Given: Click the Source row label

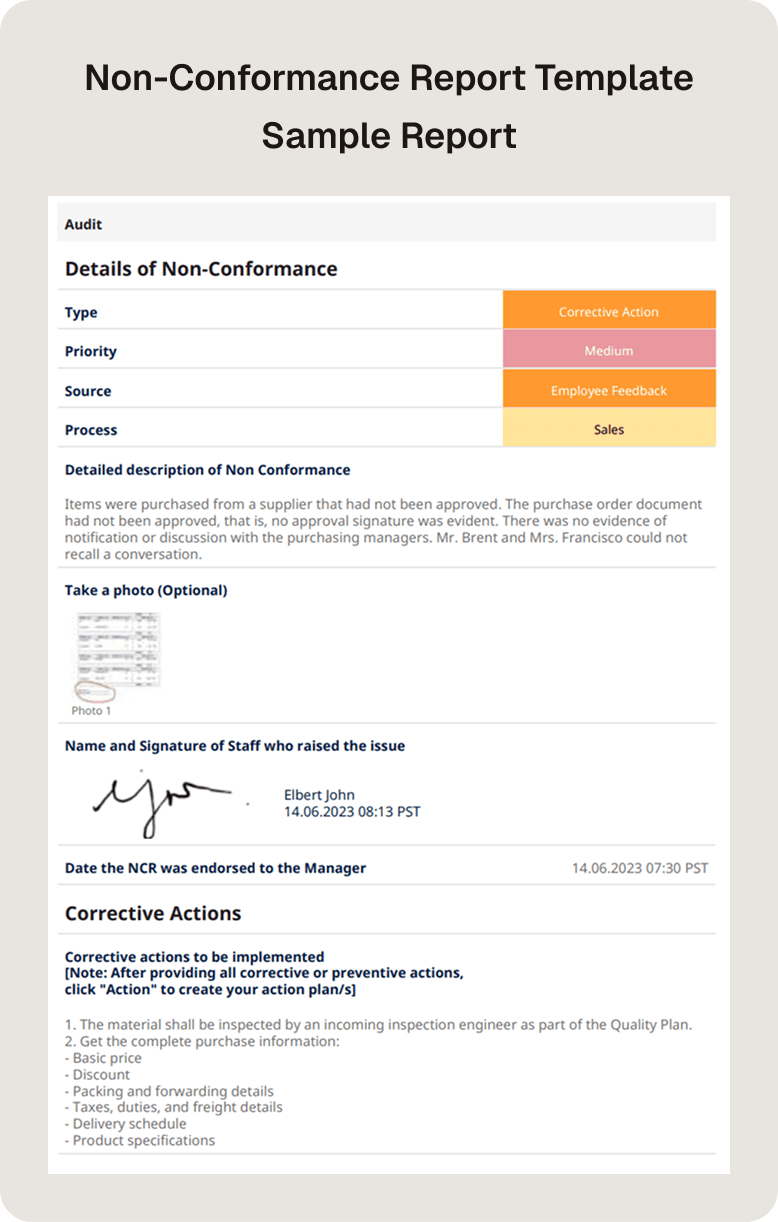Looking at the screenshot, I should point(88,391).
